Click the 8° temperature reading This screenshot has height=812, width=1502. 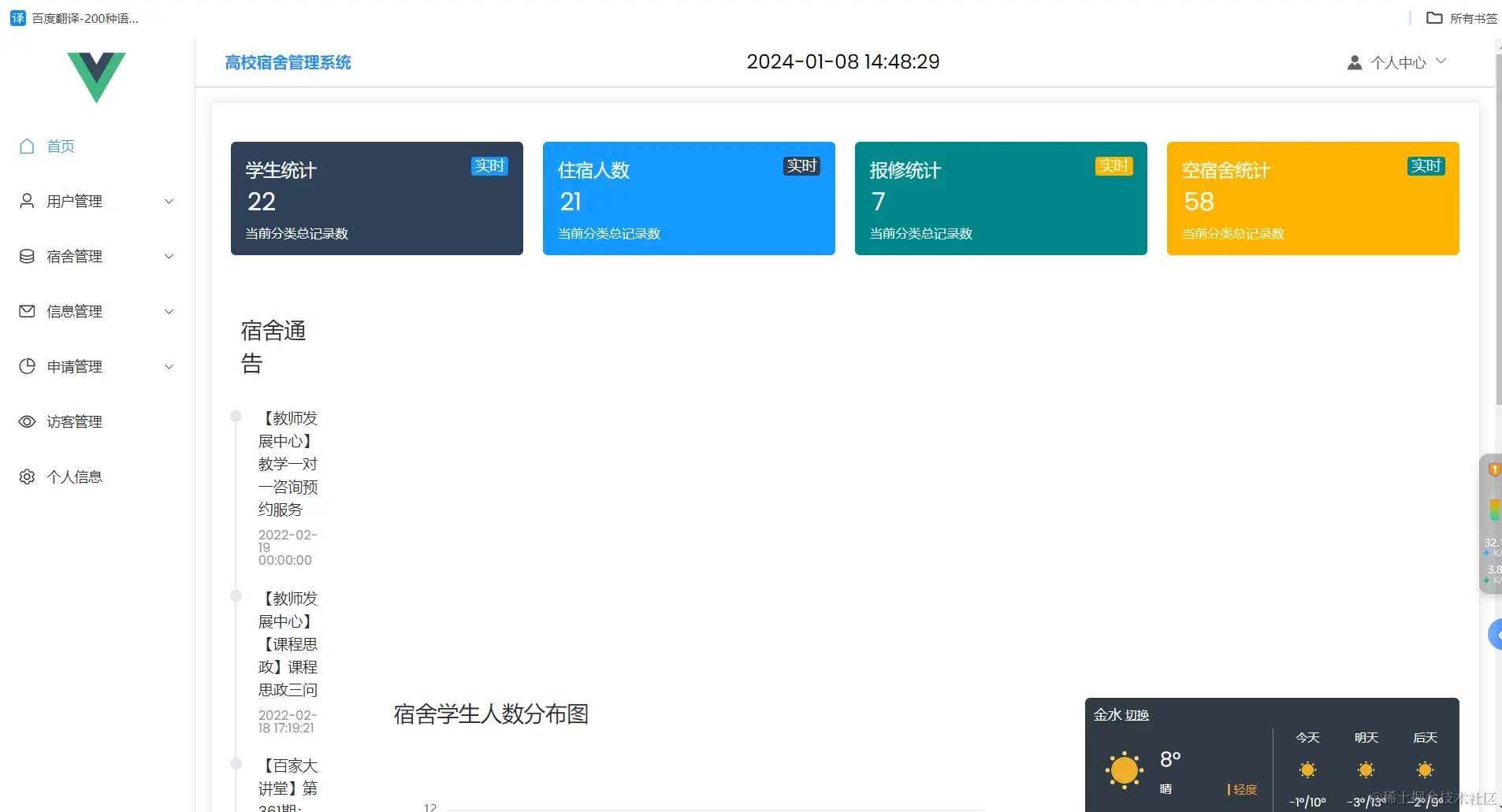point(1170,759)
